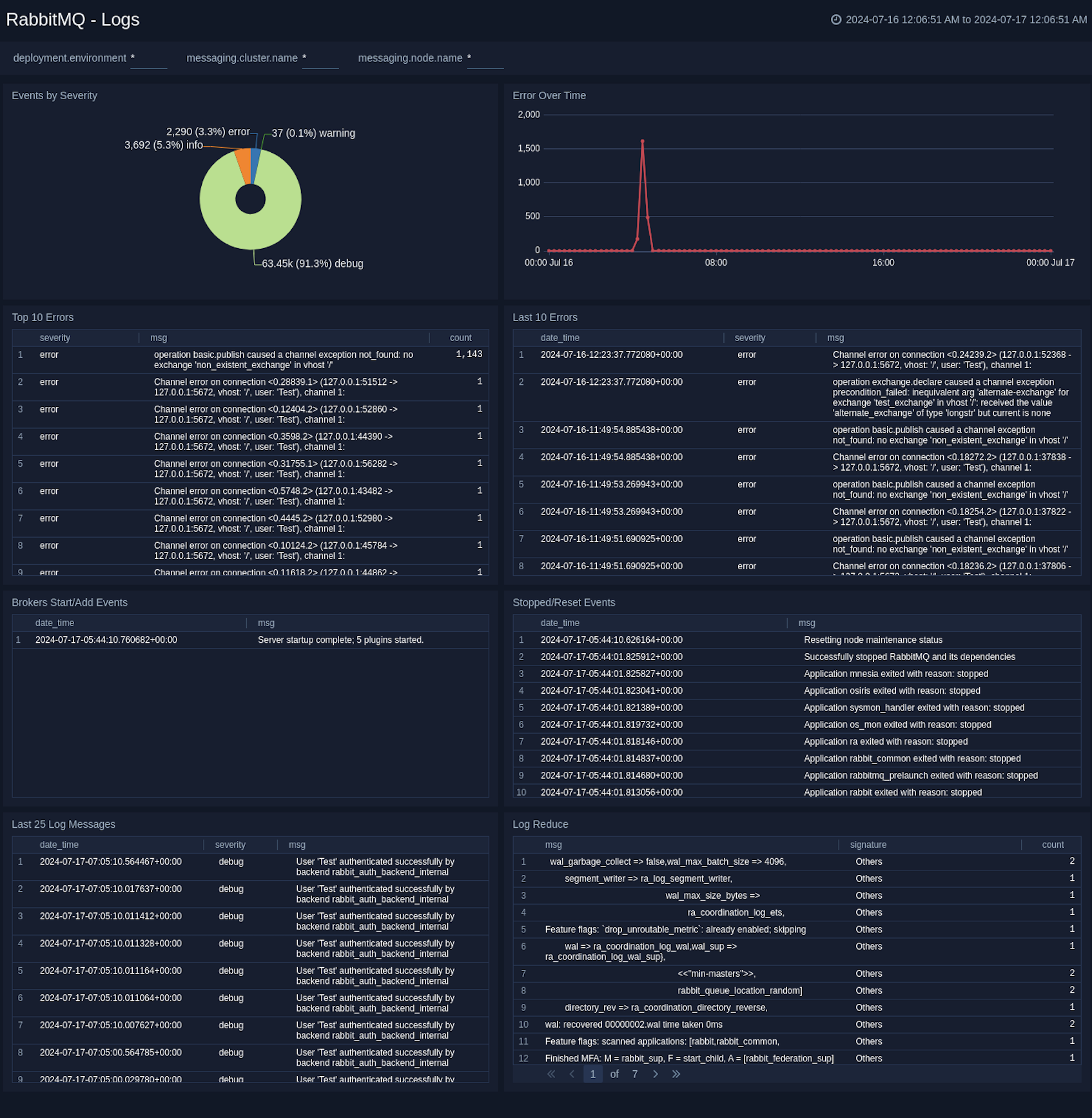Sort Top 10 Errors by count column

tap(460, 338)
